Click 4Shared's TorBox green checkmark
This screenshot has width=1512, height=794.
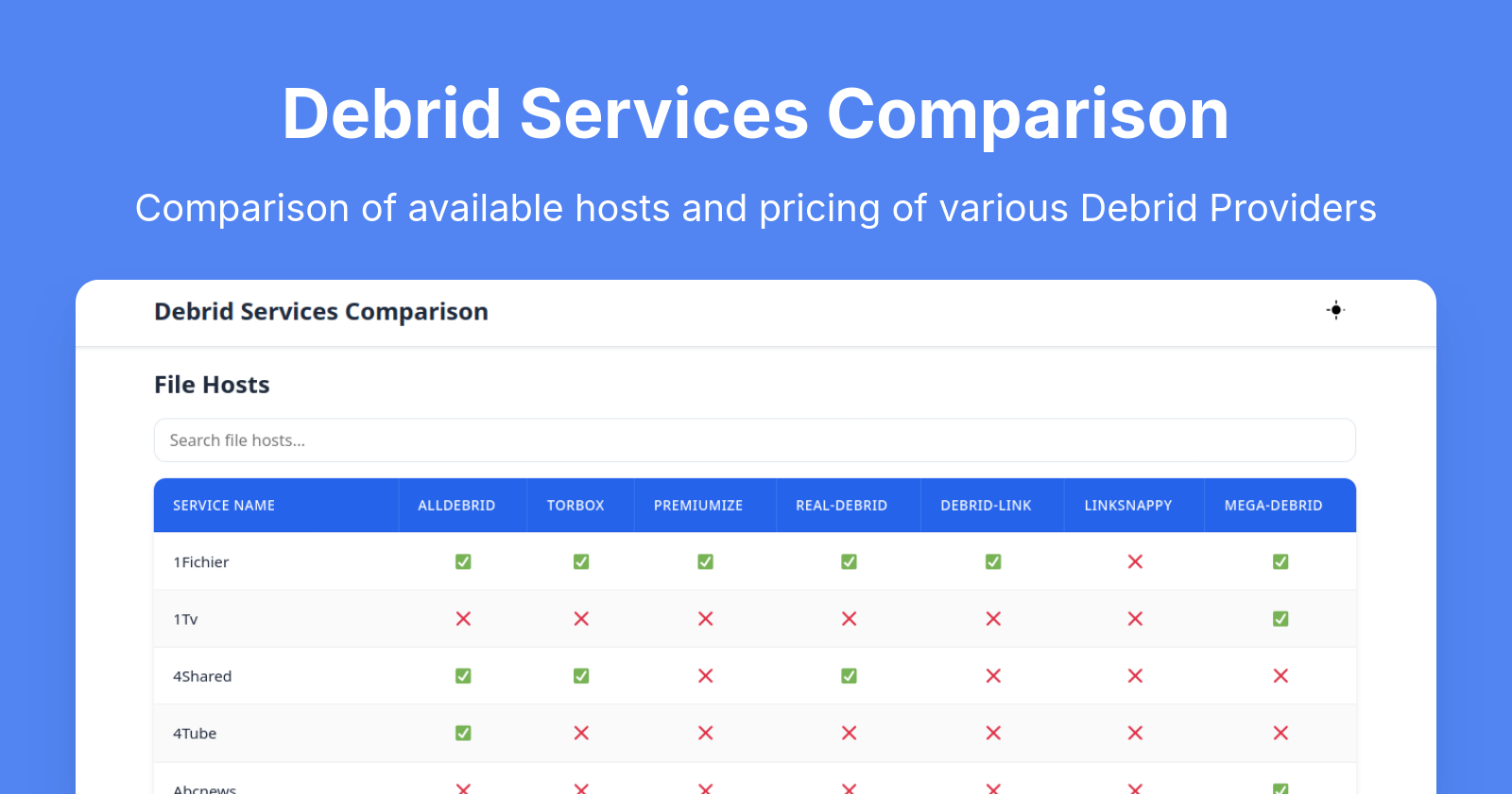coord(581,676)
